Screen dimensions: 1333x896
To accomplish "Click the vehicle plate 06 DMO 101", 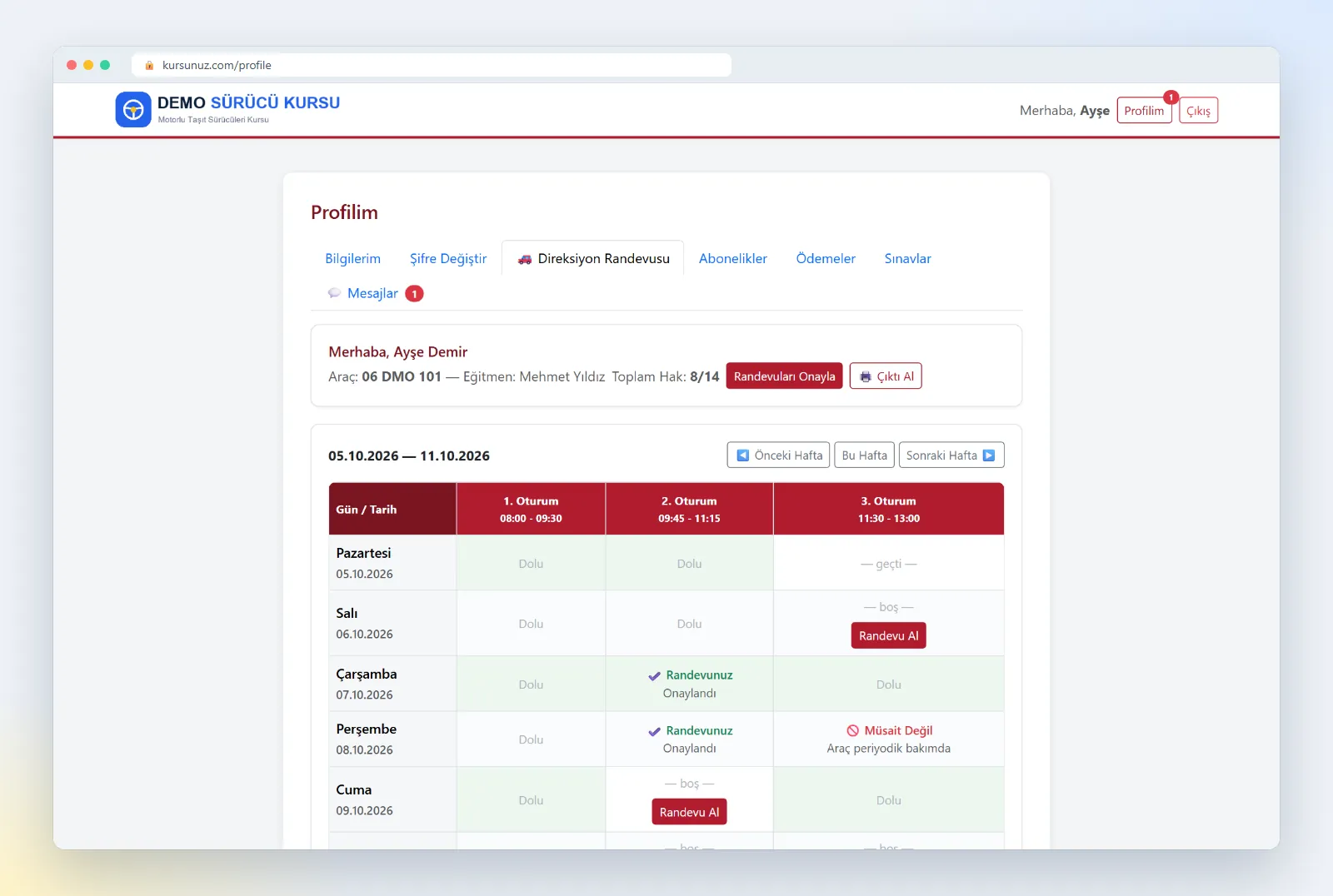I will (x=402, y=376).
